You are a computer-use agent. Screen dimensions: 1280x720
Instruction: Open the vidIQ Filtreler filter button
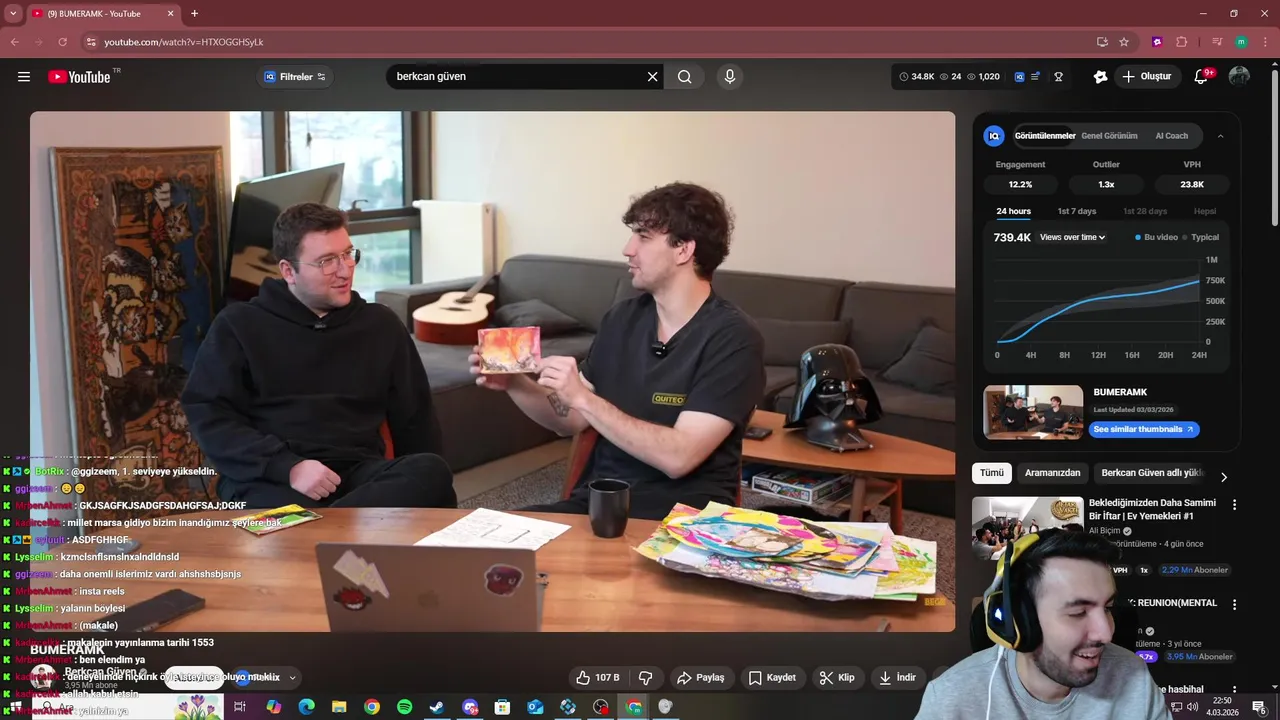295,76
